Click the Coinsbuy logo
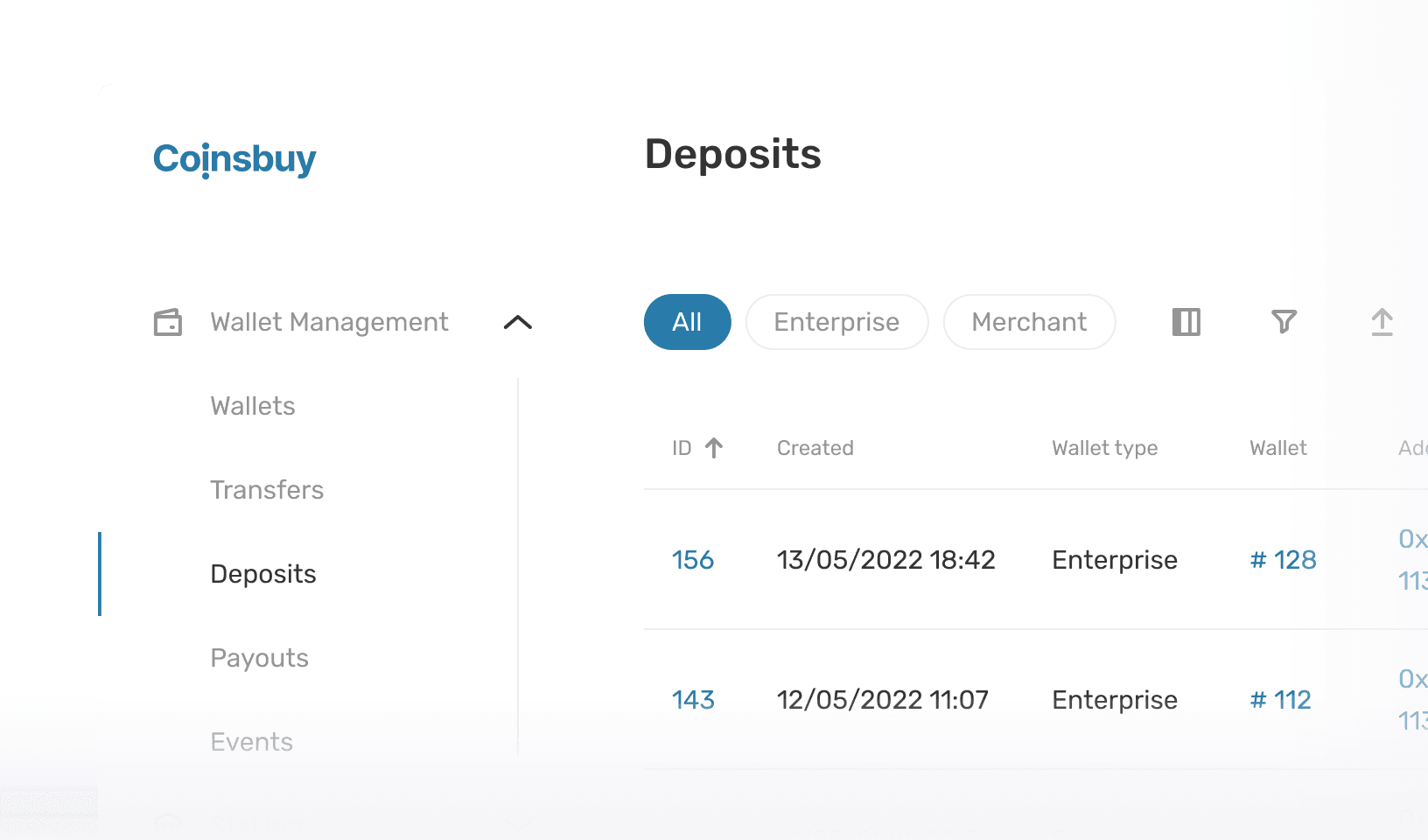The height and width of the screenshot is (840, 1428). point(234,159)
